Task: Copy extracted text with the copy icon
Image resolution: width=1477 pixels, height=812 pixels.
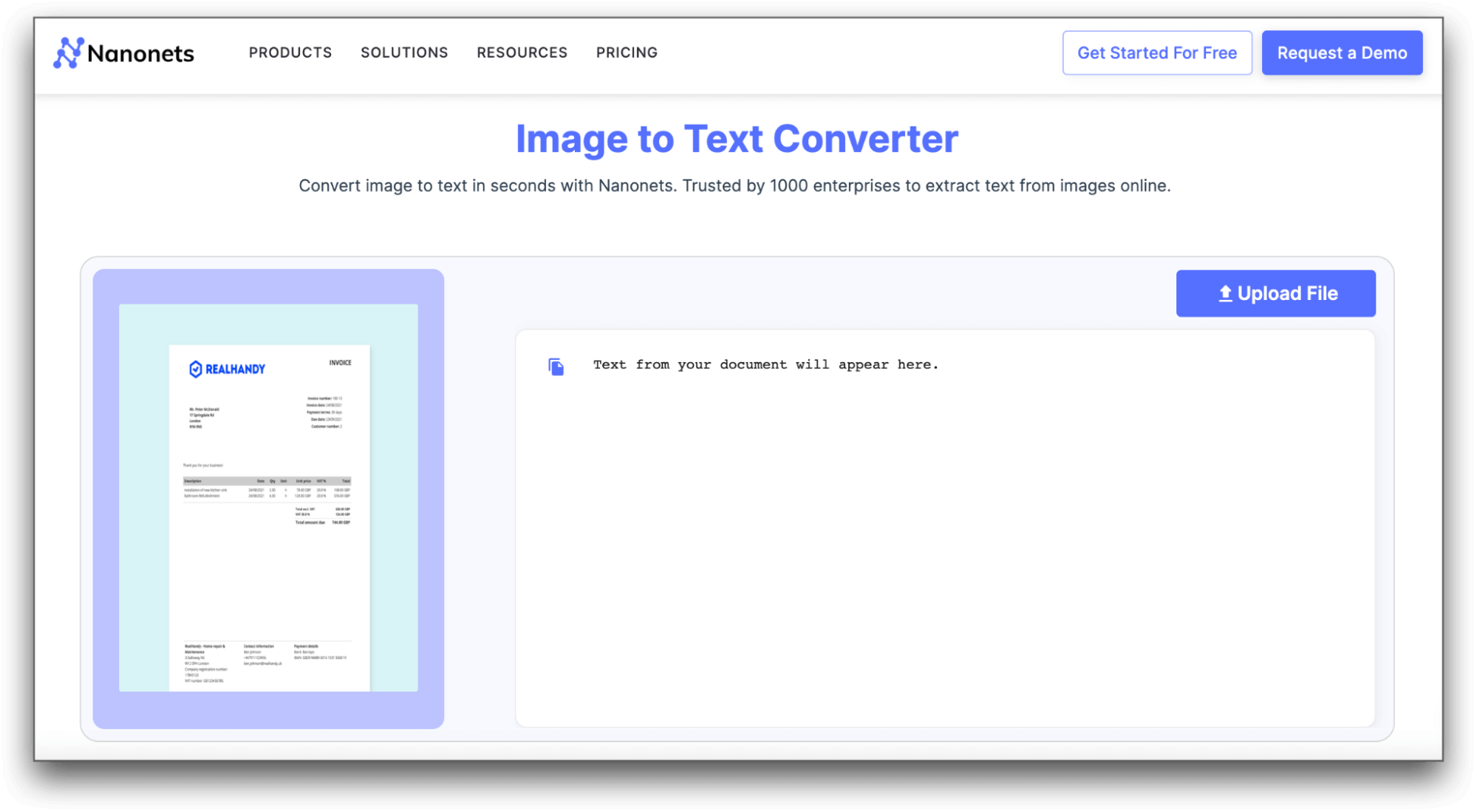Action: coord(556,366)
